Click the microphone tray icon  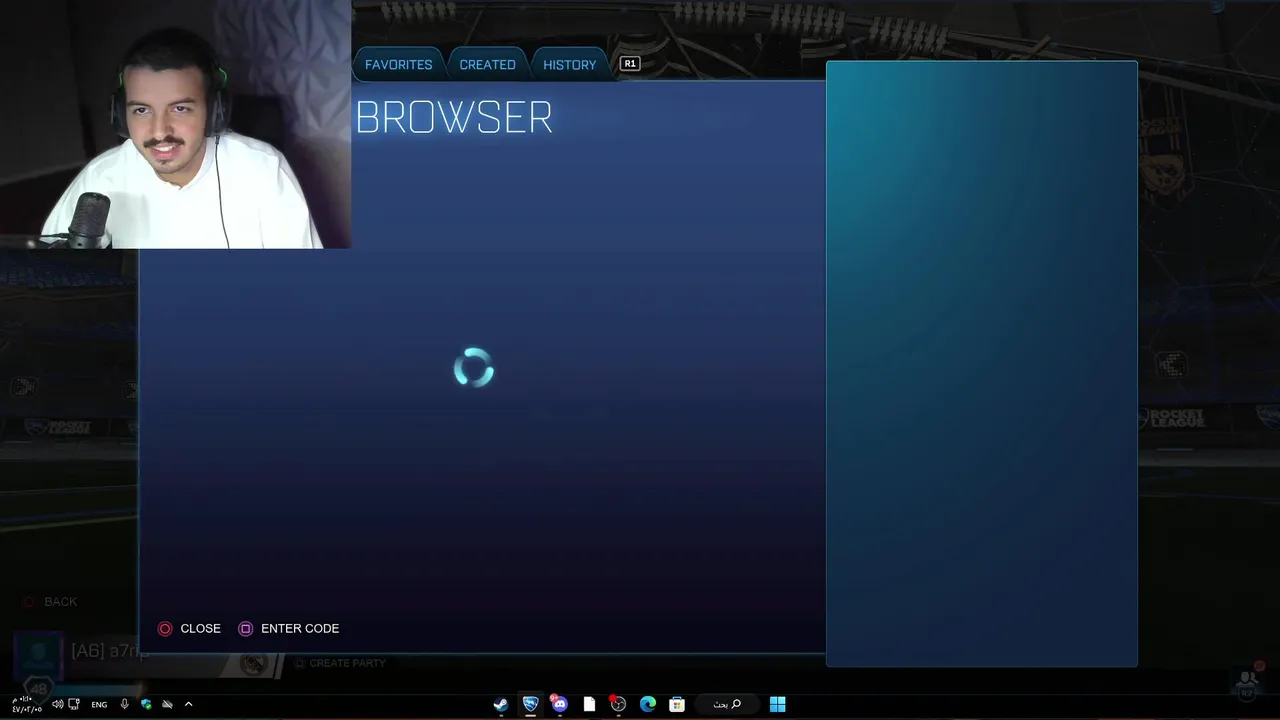pyautogui.click(x=124, y=704)
